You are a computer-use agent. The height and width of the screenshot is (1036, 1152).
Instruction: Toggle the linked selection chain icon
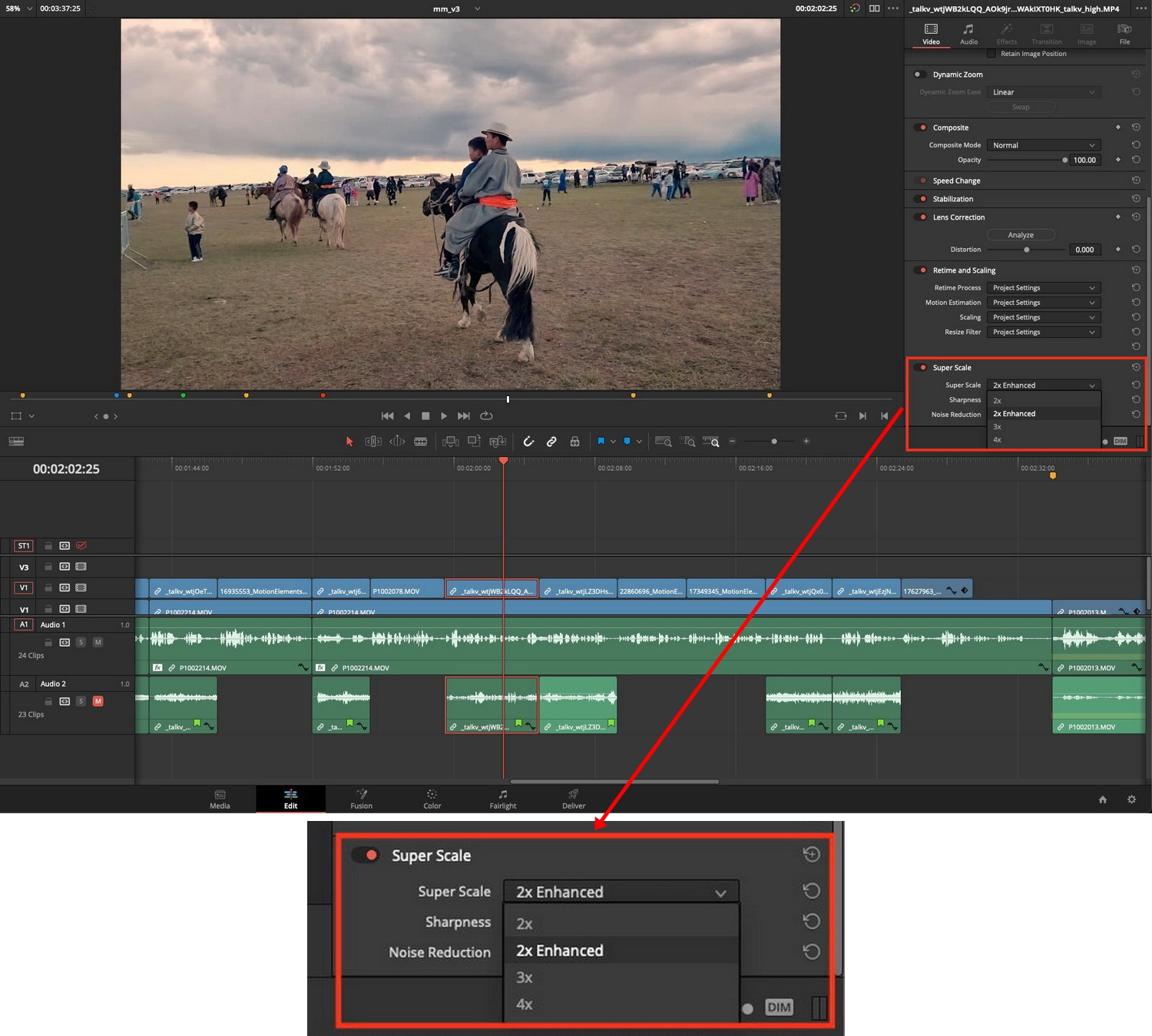[551, 442]
